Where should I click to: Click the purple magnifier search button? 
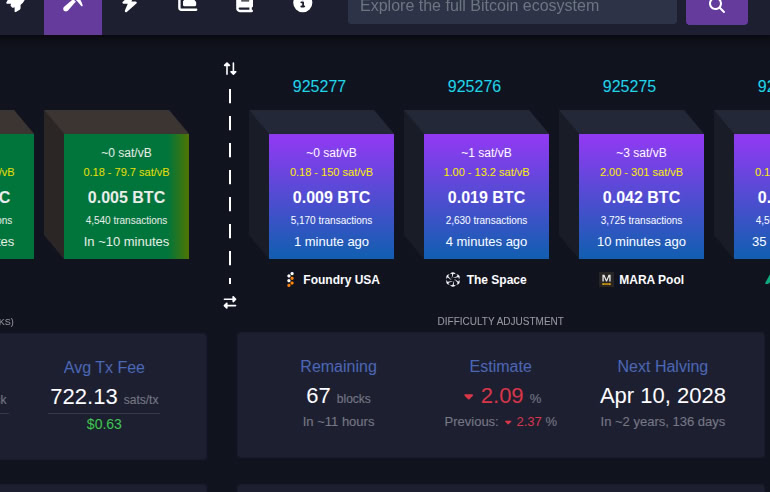click(716, 10)
